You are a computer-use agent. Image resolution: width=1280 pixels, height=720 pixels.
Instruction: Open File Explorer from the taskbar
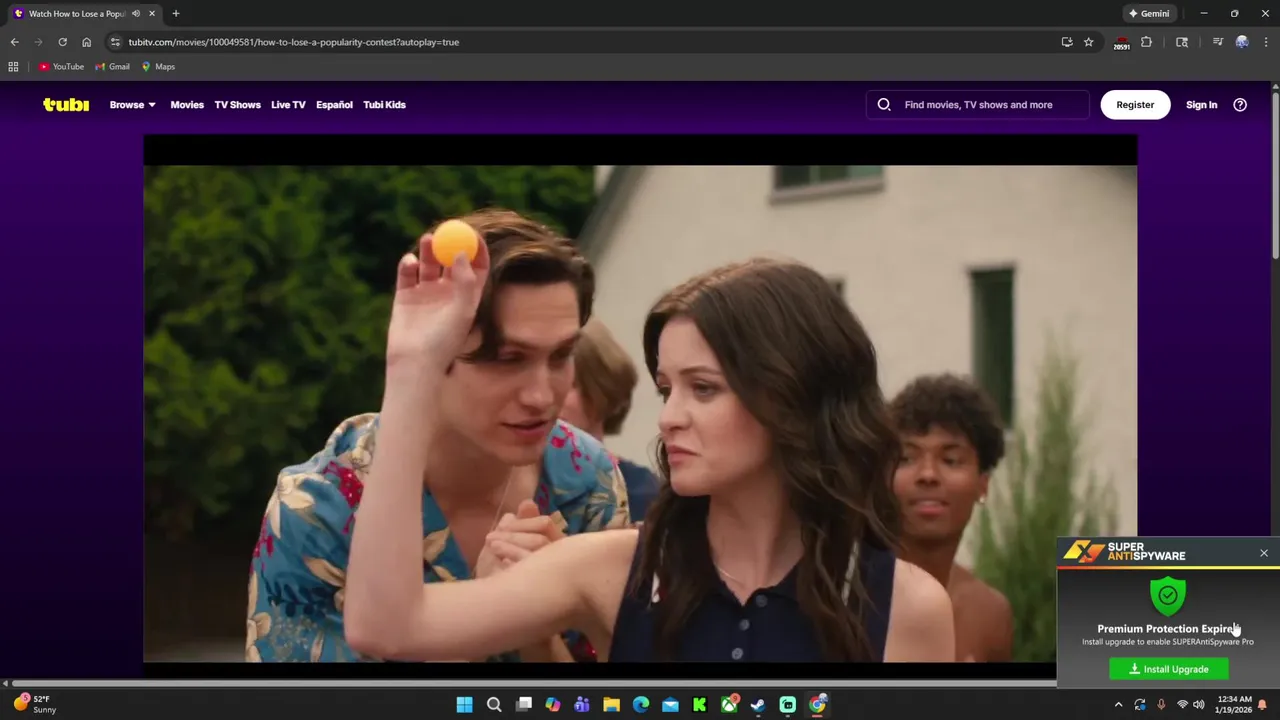click(611, 705)
